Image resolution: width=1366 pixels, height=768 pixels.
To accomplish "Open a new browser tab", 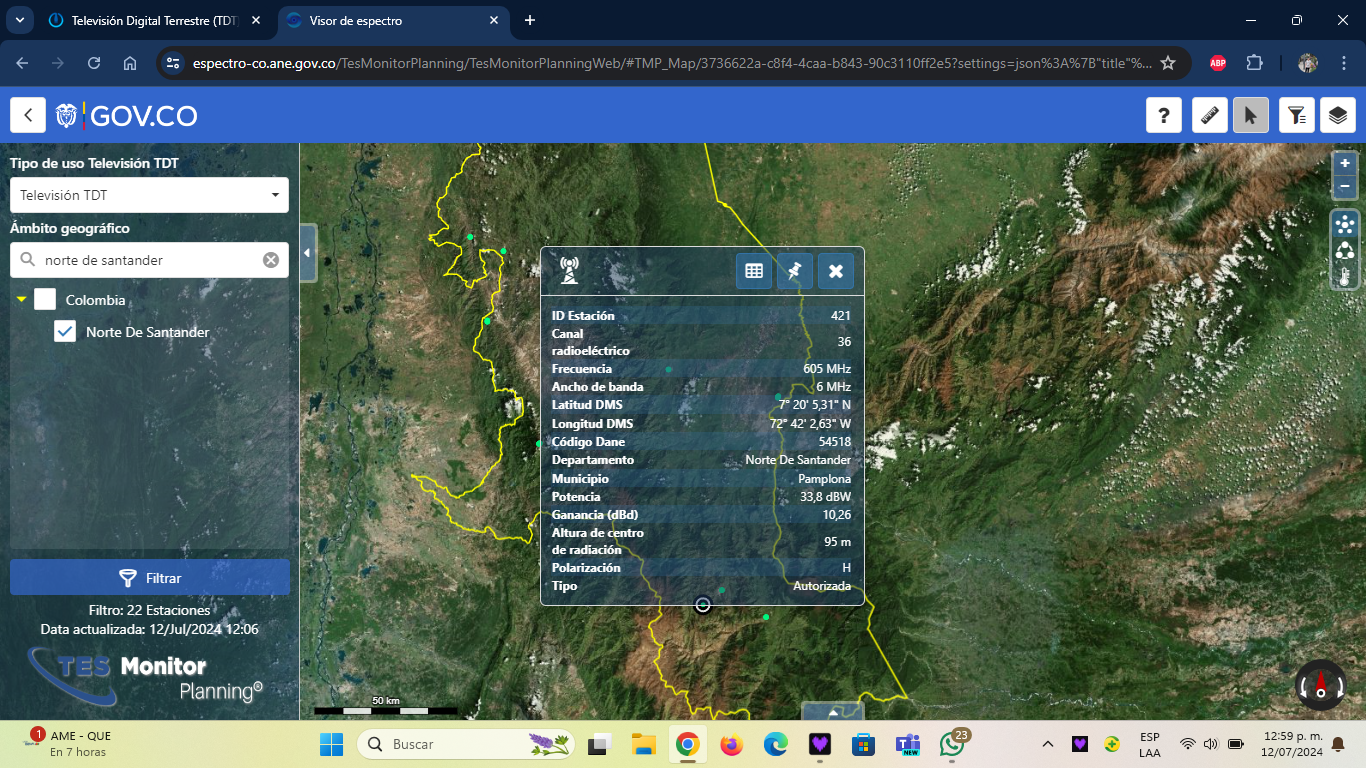I will [x=530, y=20].
